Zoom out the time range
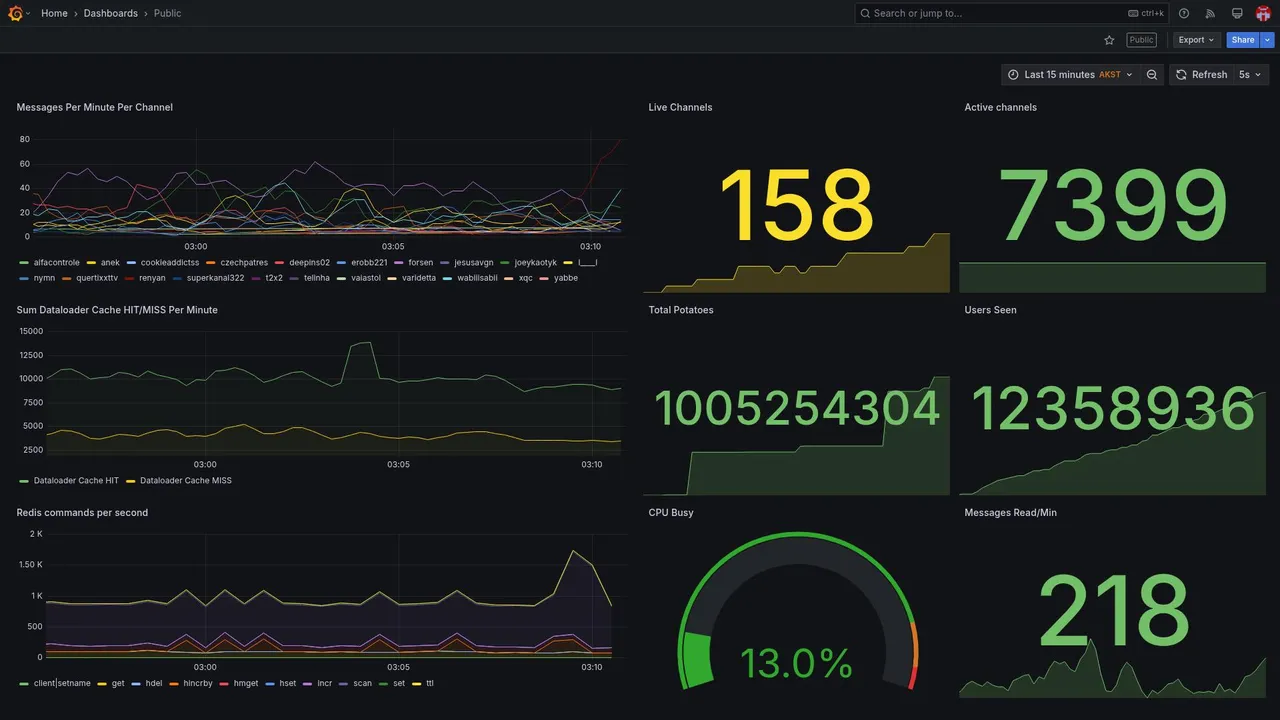This screenshot has width=1280, height=720. tap(1152, 75)
